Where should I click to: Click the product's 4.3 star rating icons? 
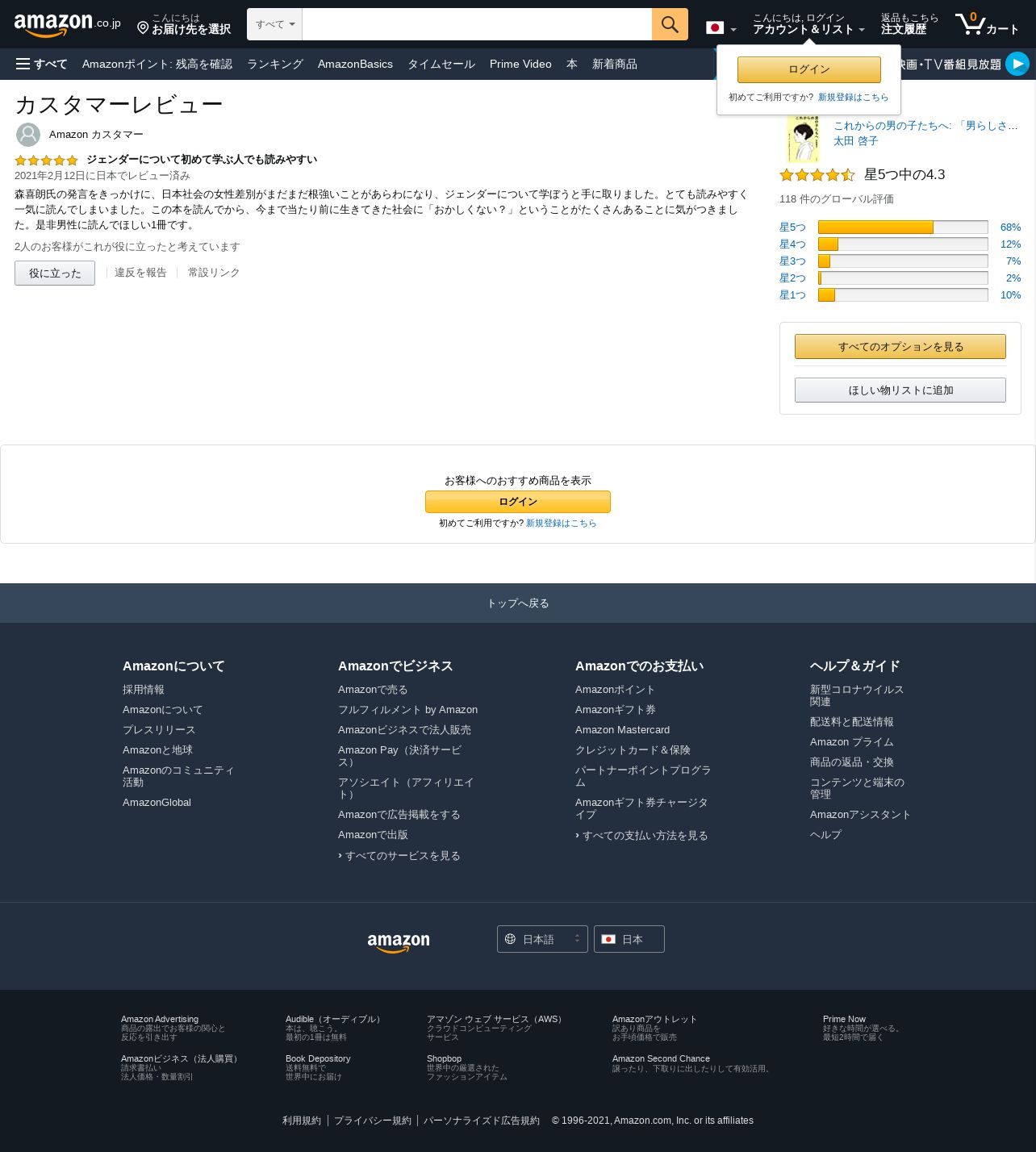817,175
